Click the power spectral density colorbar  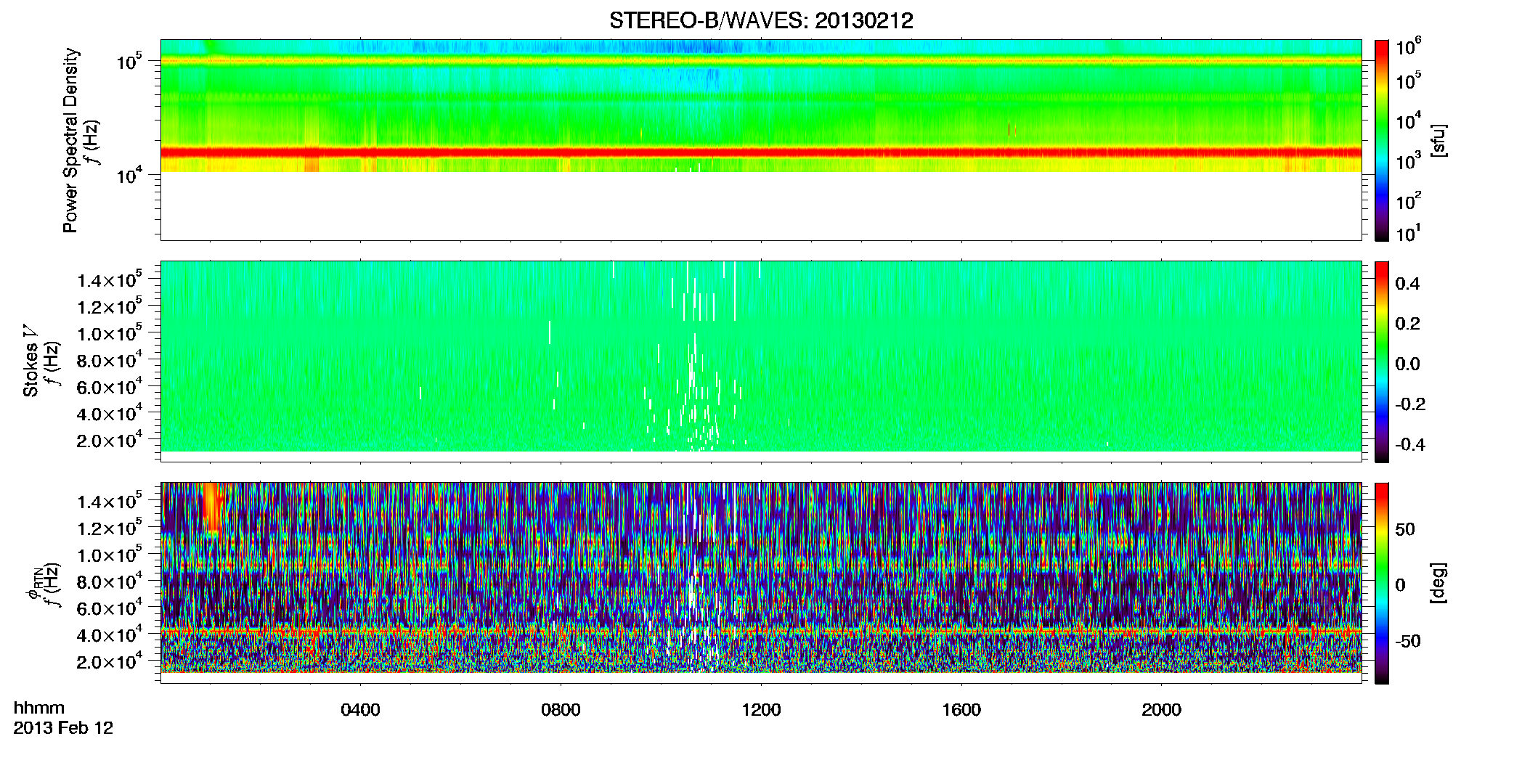click(1382, 140)
